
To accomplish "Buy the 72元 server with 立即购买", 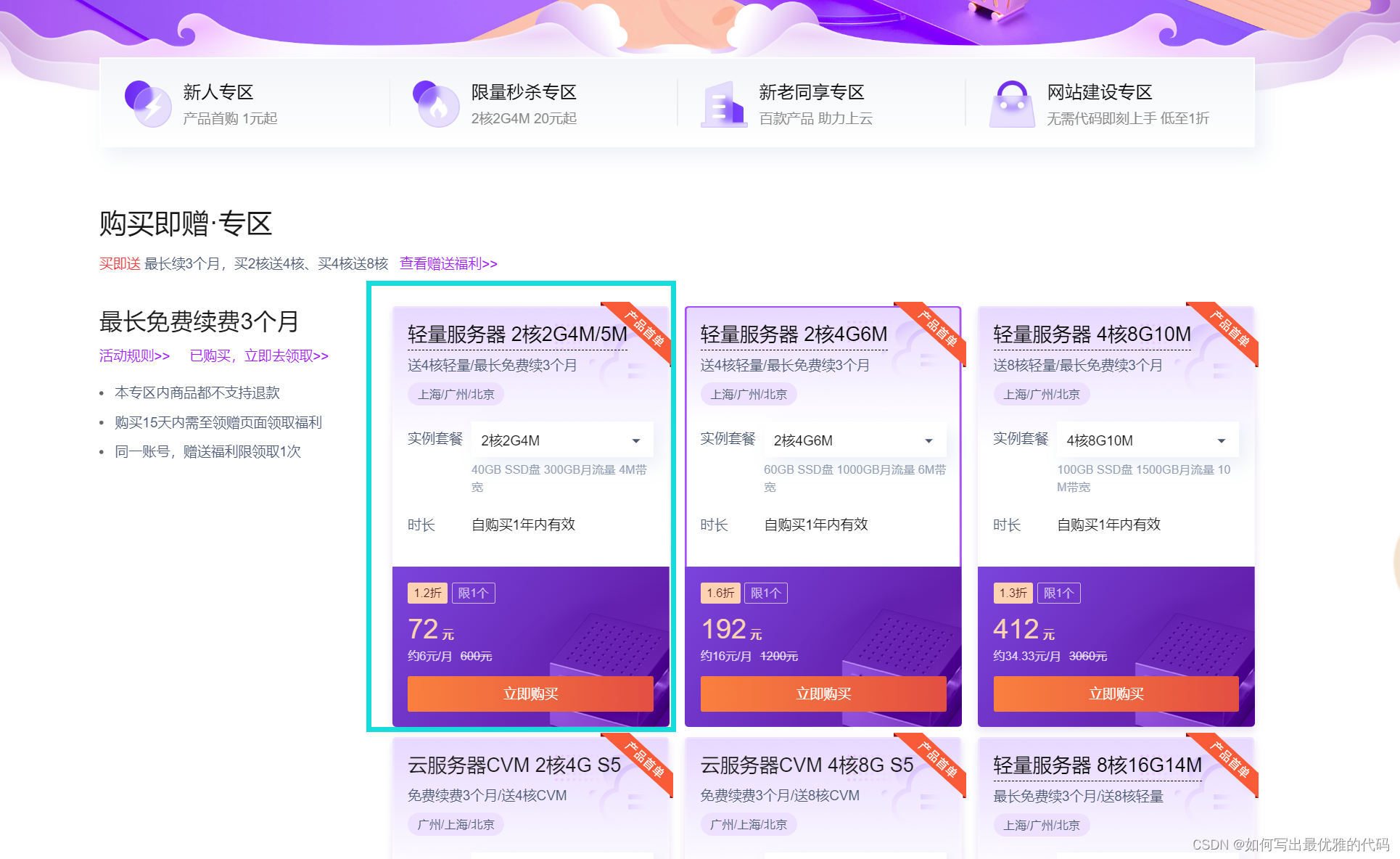I will (x=530, y=694).
